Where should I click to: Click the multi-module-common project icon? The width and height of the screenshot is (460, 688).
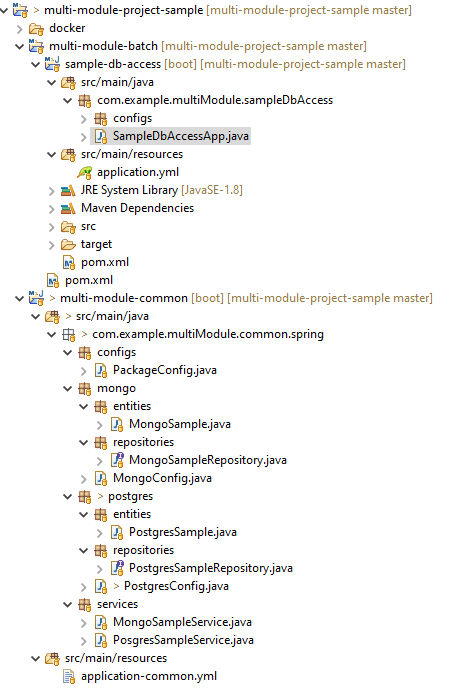[x=36, y=298]
